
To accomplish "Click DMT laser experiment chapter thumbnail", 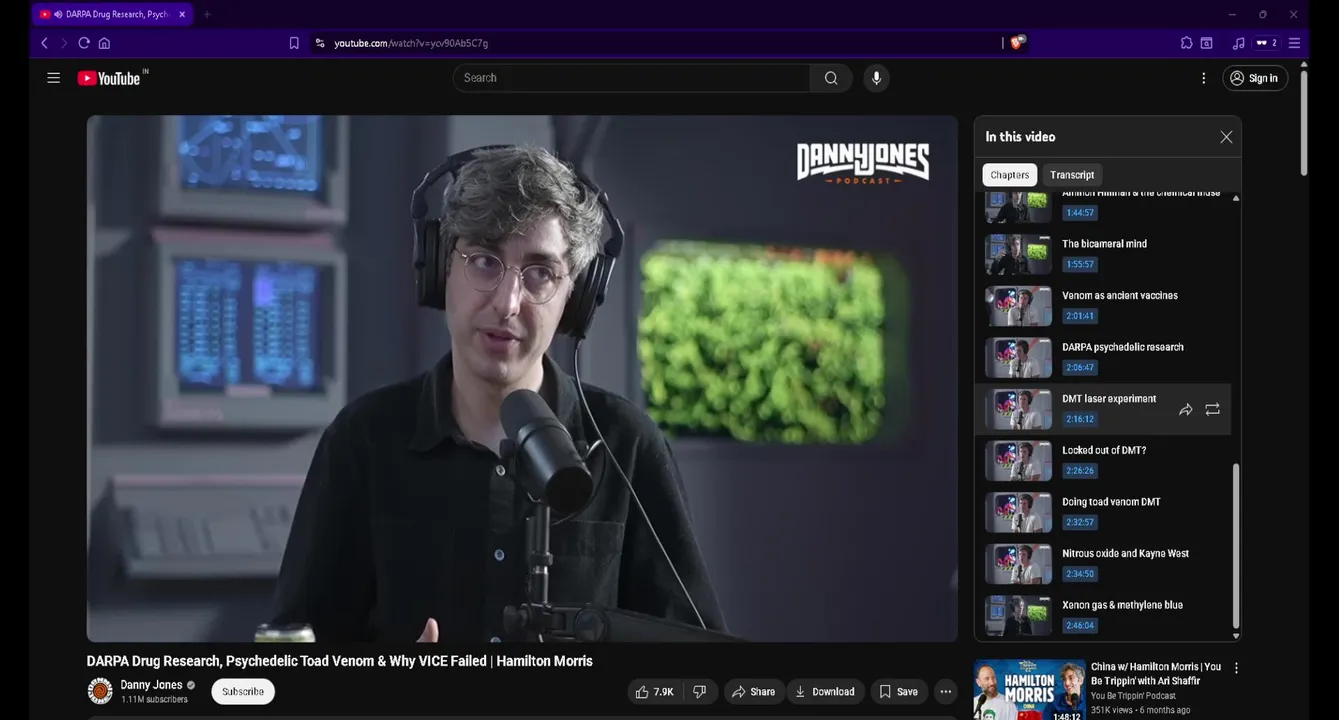I will coord(1018,409).
